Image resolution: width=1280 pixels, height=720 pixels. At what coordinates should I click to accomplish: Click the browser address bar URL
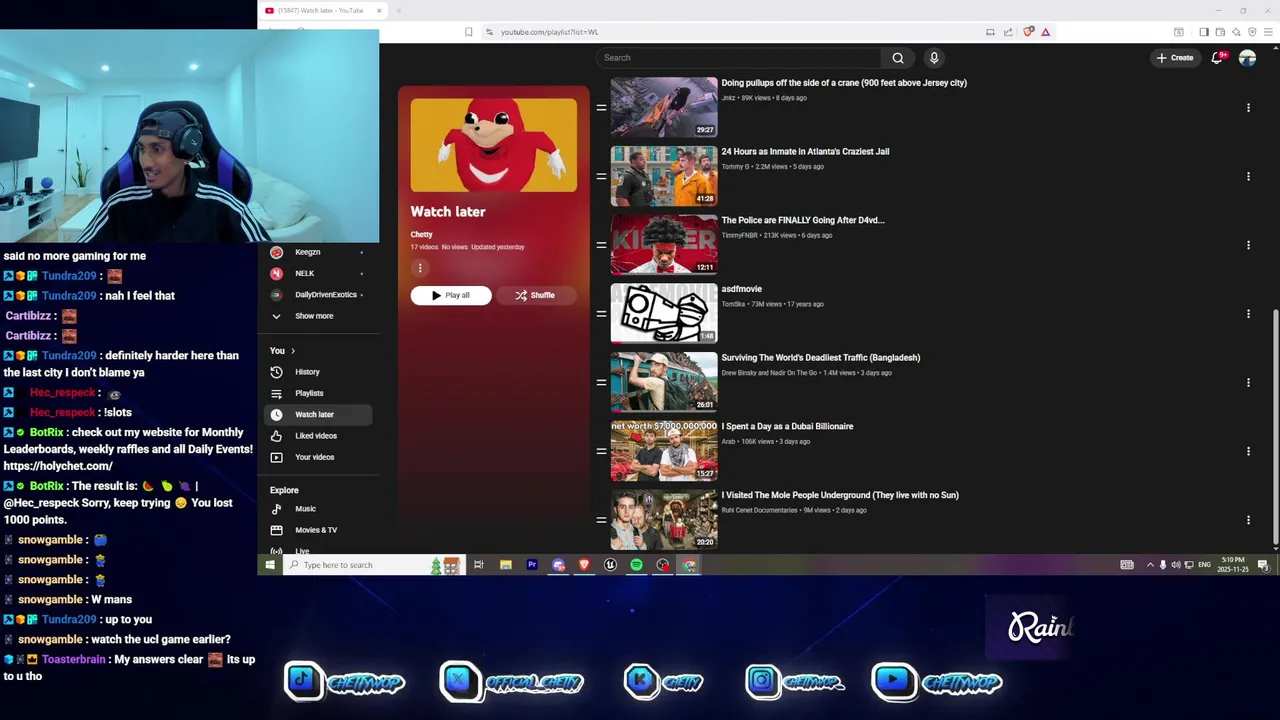tap(549, 32)
